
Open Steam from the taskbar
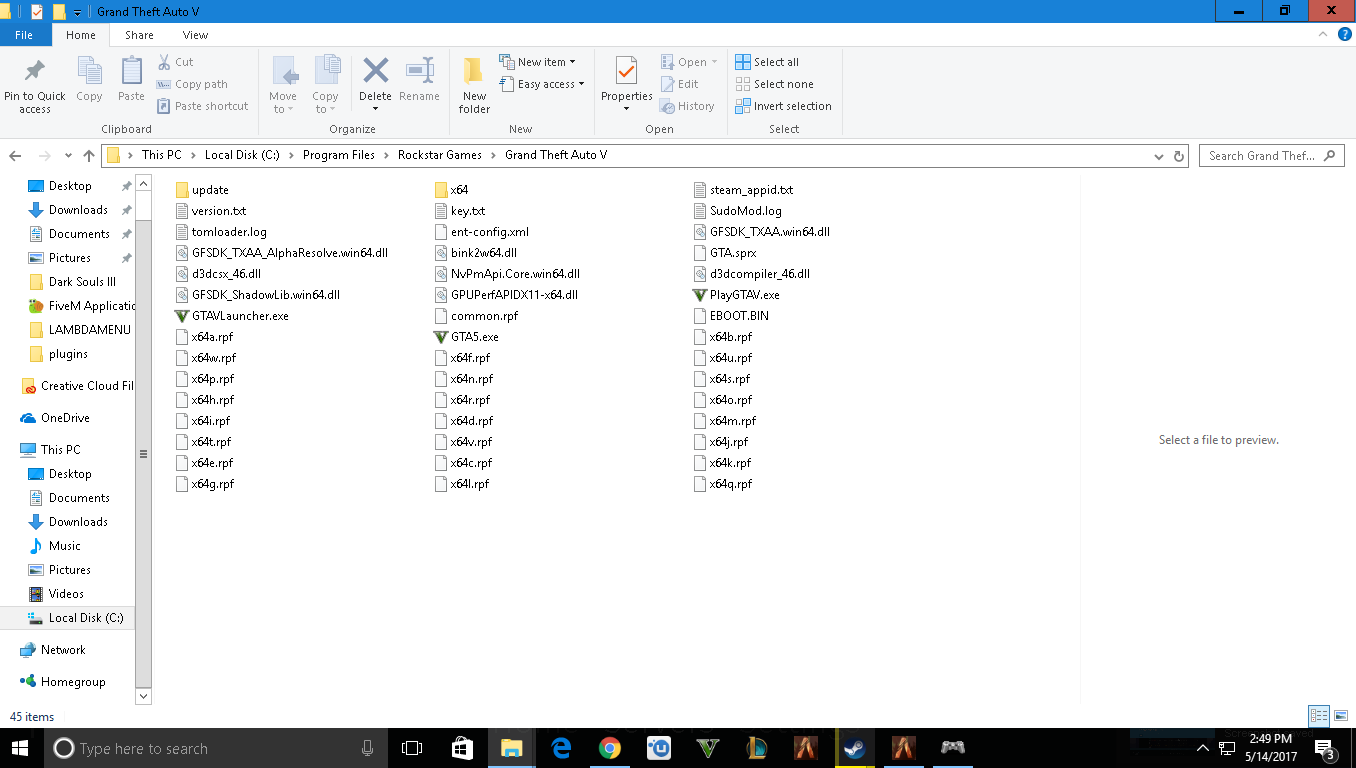click(x=854, y=748)
